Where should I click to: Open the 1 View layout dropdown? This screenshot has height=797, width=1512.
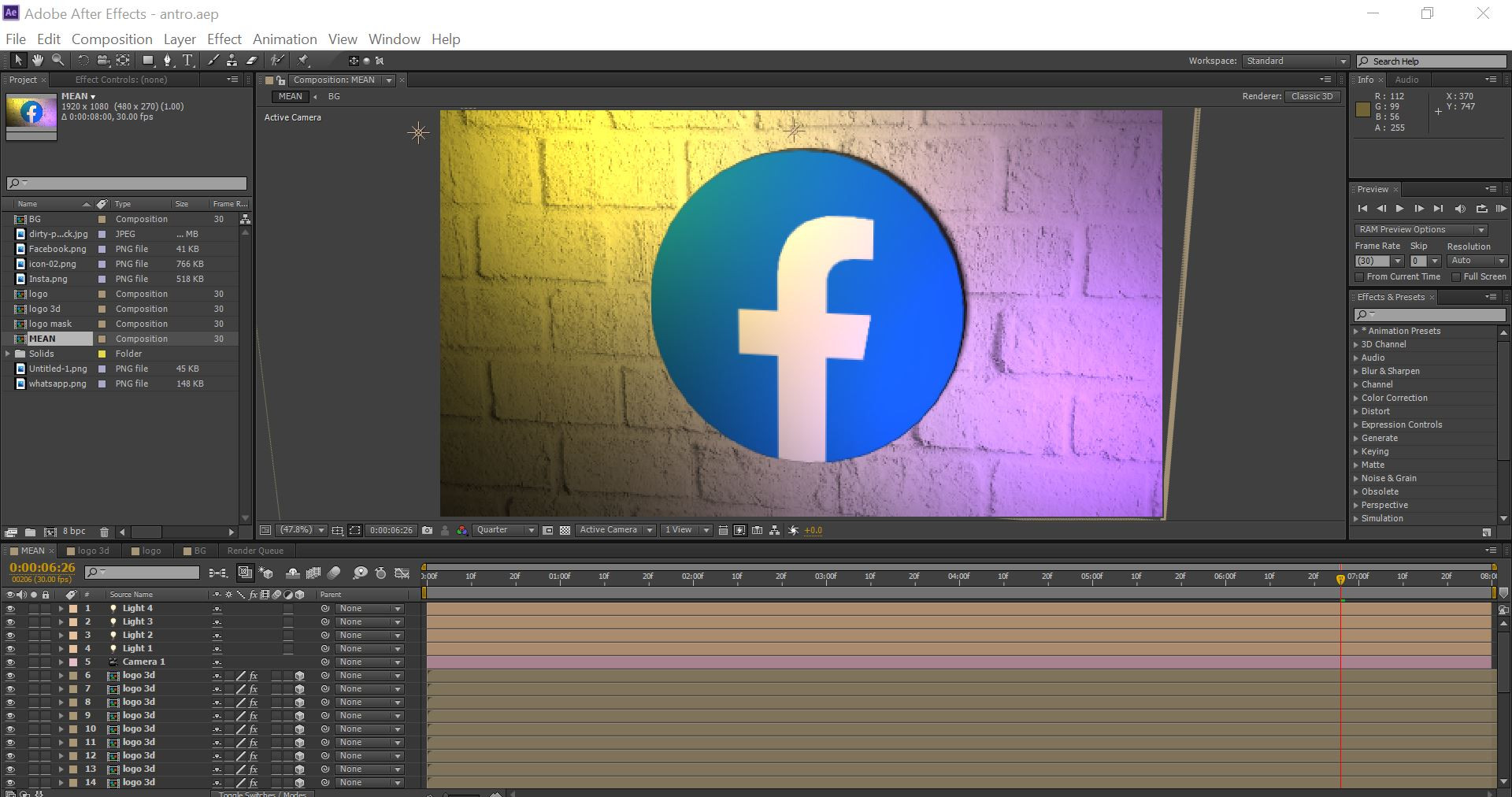(686, 531)
